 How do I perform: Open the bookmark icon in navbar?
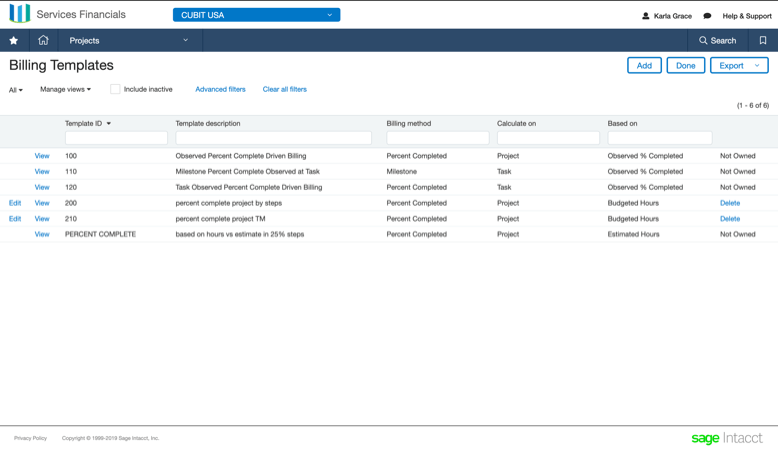pyautogui.click(x=763, y=41)
